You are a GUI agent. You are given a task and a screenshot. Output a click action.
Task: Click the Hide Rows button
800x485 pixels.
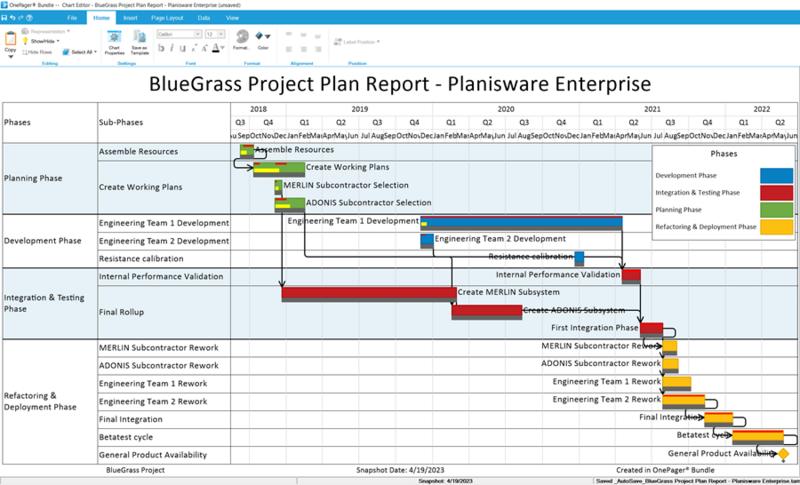click(37, 52)
